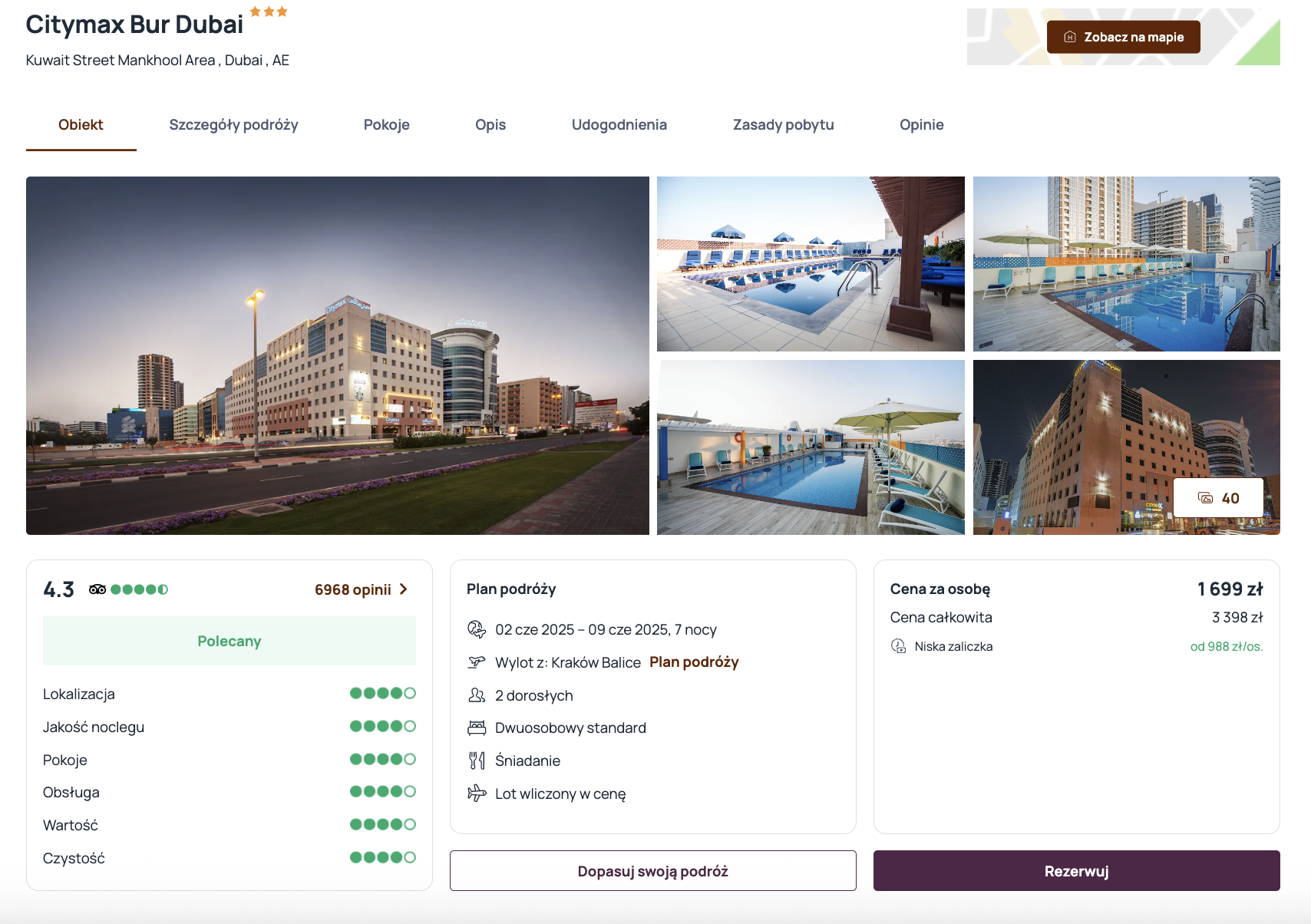The width and height of the screenshot is (1311, 924).
Task: Open the large hotel exterior dusk photo
Action: [x=338, y=355]
